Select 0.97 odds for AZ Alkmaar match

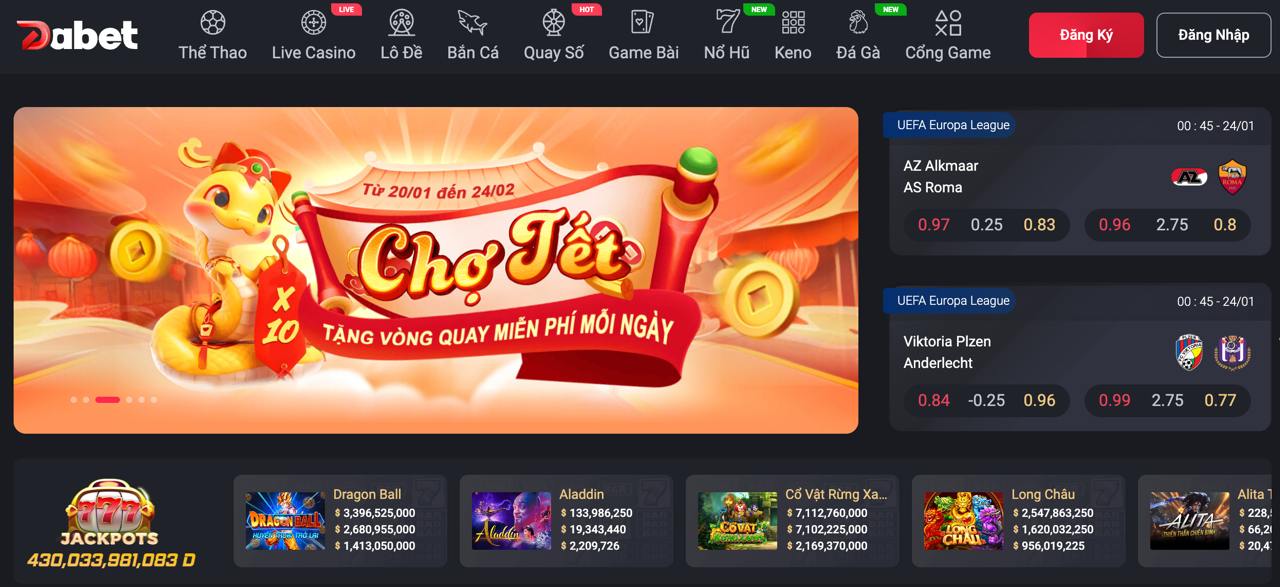click(x=934, y=225)
